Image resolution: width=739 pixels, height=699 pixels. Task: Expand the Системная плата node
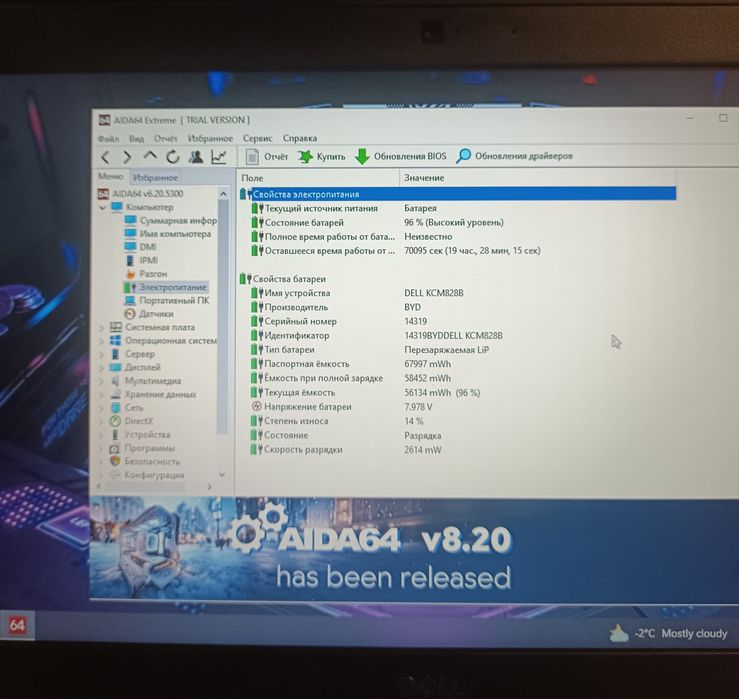[101, 328]
